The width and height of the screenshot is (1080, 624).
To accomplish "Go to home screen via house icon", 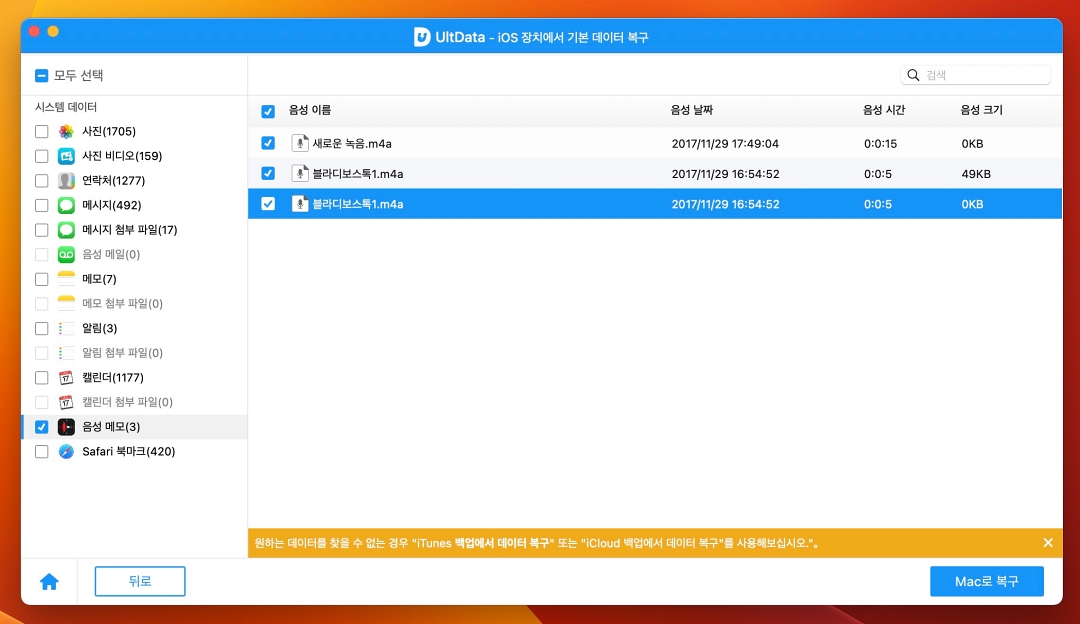I will point(49,582).
